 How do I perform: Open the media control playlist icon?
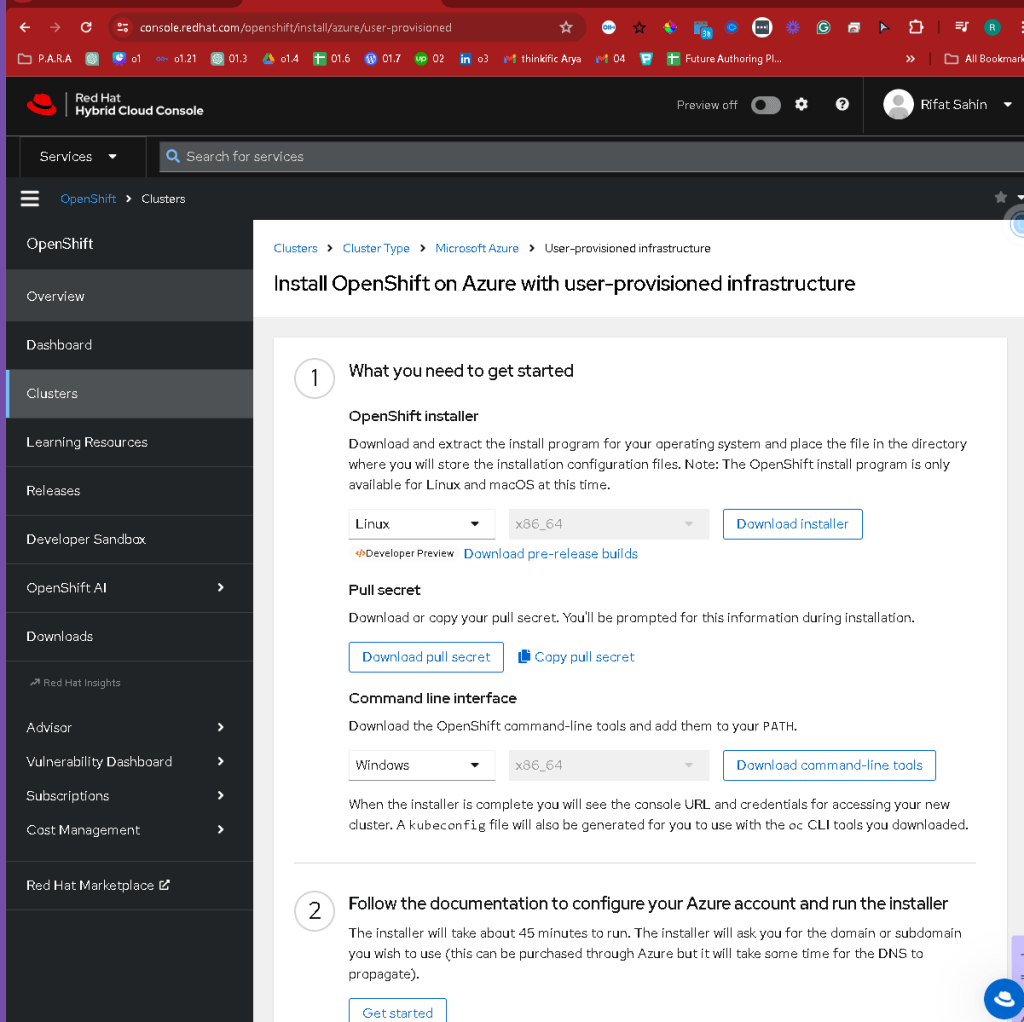pos(961,27)
